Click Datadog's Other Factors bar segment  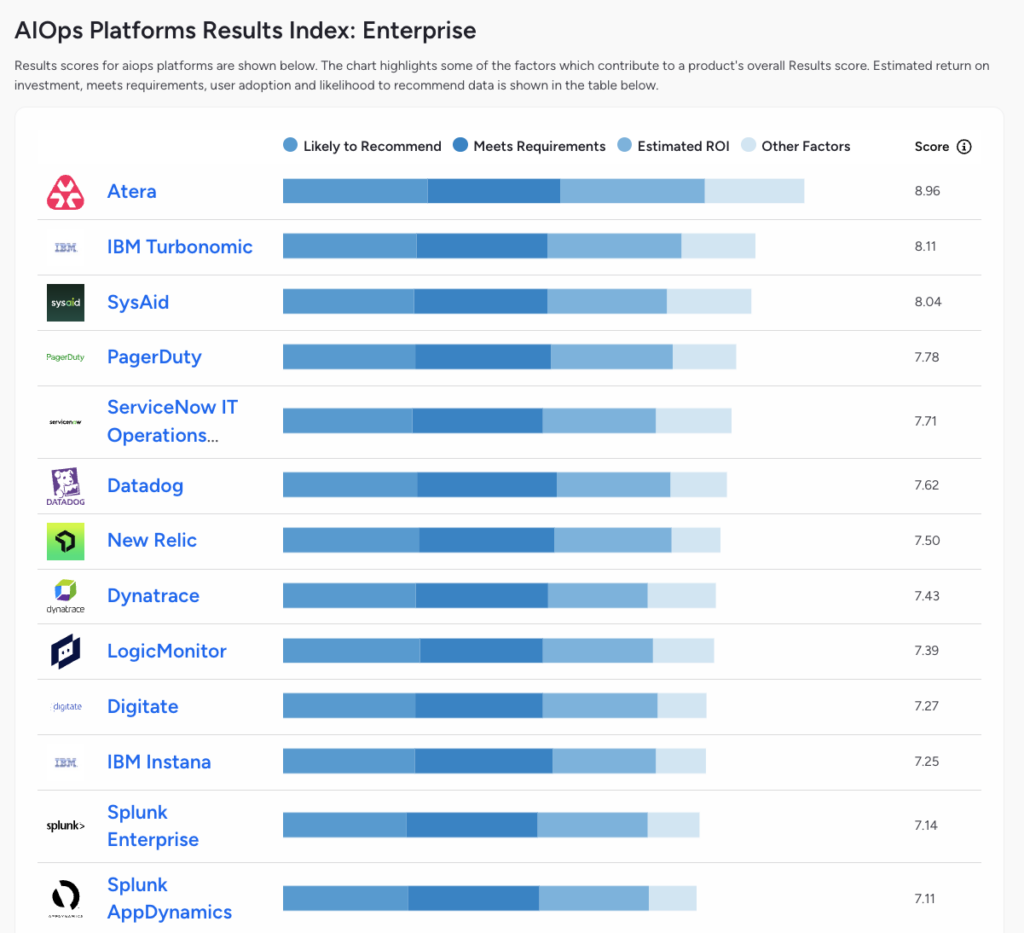coord(698,485)
